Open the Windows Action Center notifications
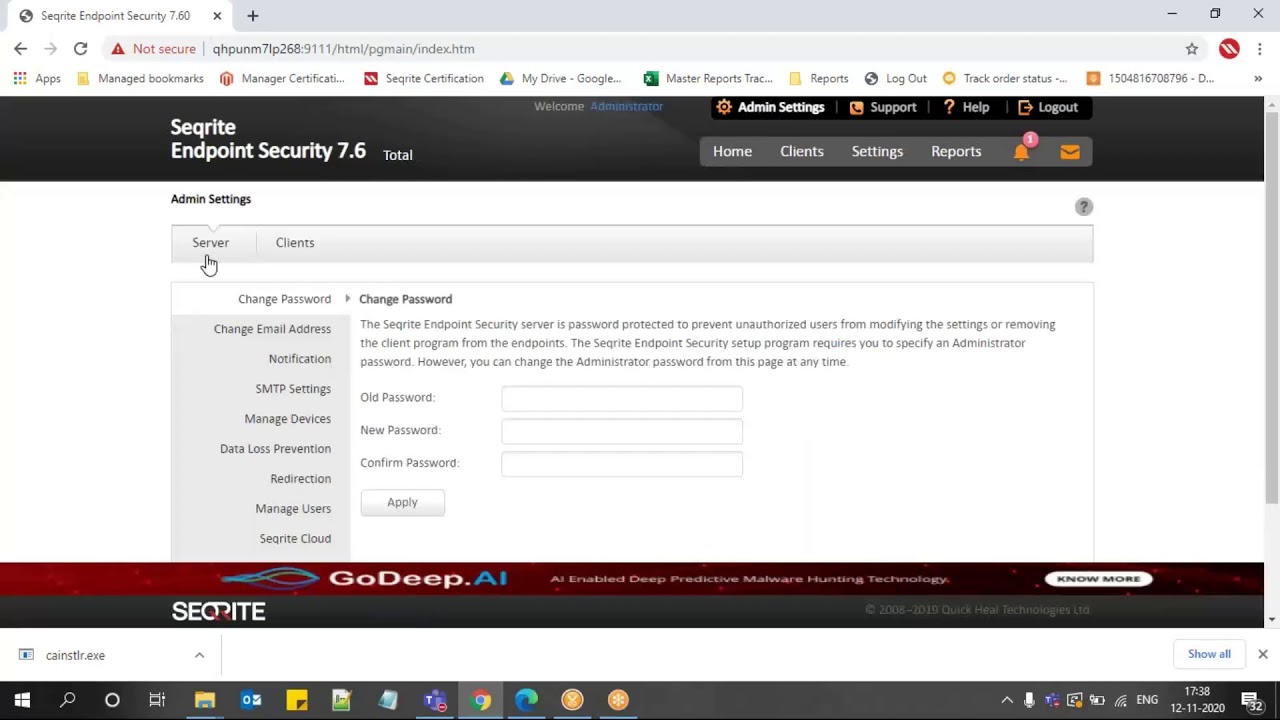 [x=1251, y=700]
